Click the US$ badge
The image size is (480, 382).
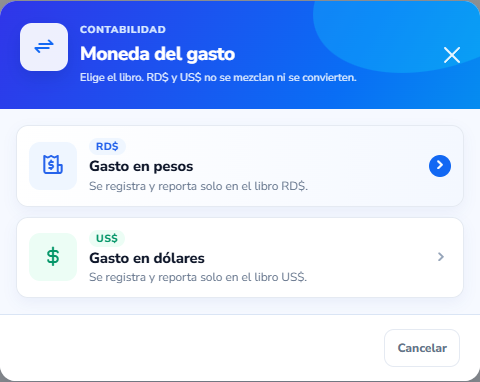point(107,238)
